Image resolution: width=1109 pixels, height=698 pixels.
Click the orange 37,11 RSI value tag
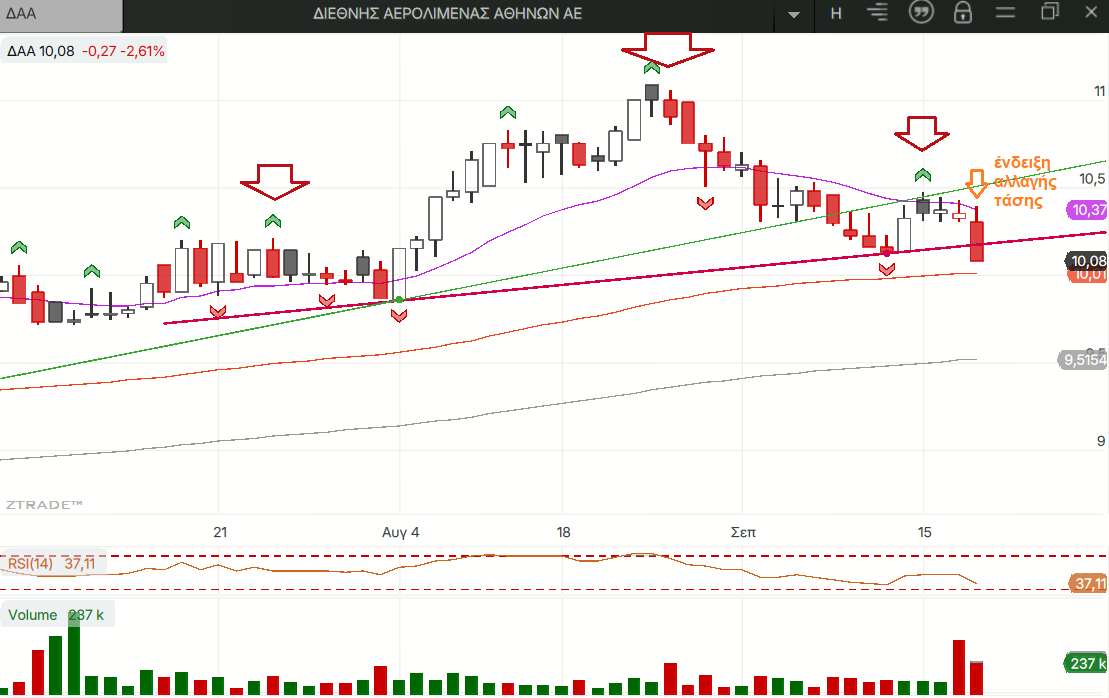tap(1089, 583)
